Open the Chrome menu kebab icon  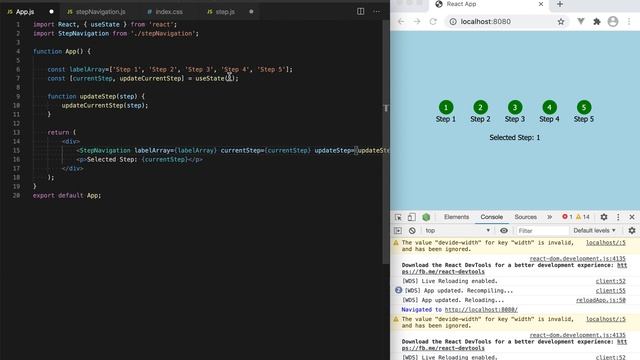pyautogui.click(x=629, y=22)
